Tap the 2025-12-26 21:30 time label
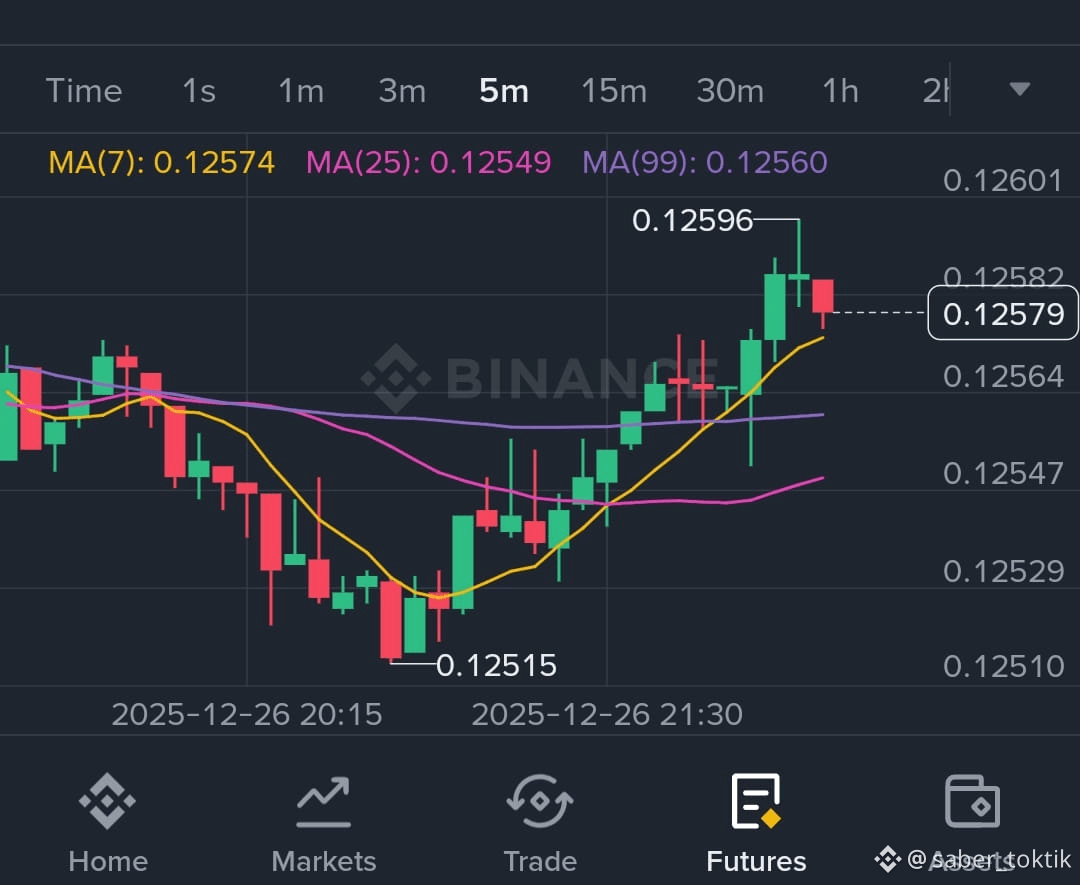Screen dimensions: 1080x885 click(x=607, y=714)
